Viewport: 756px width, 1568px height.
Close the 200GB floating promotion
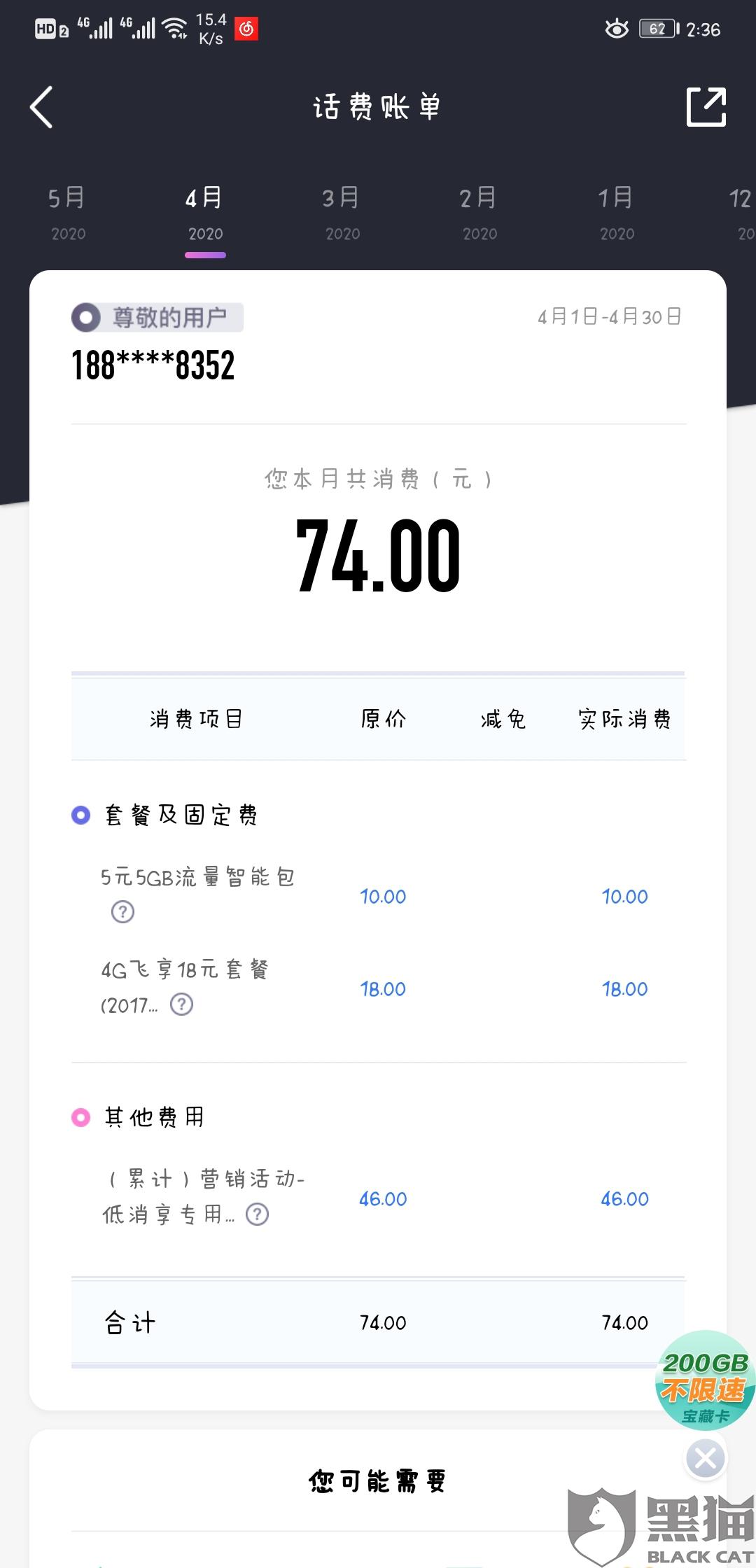tap(705, 1459)
